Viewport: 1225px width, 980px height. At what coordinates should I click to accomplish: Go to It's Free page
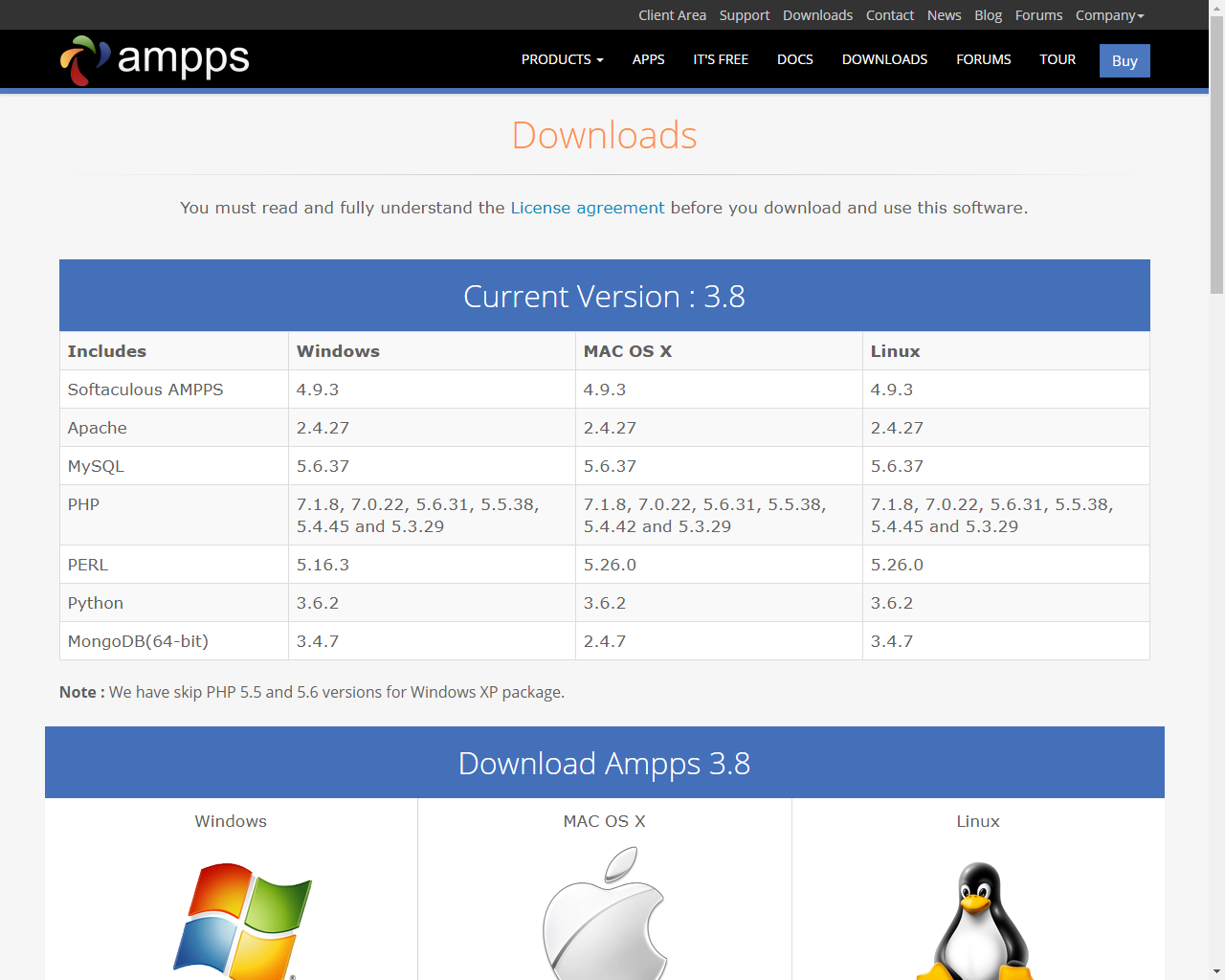(x=721, y=59)
